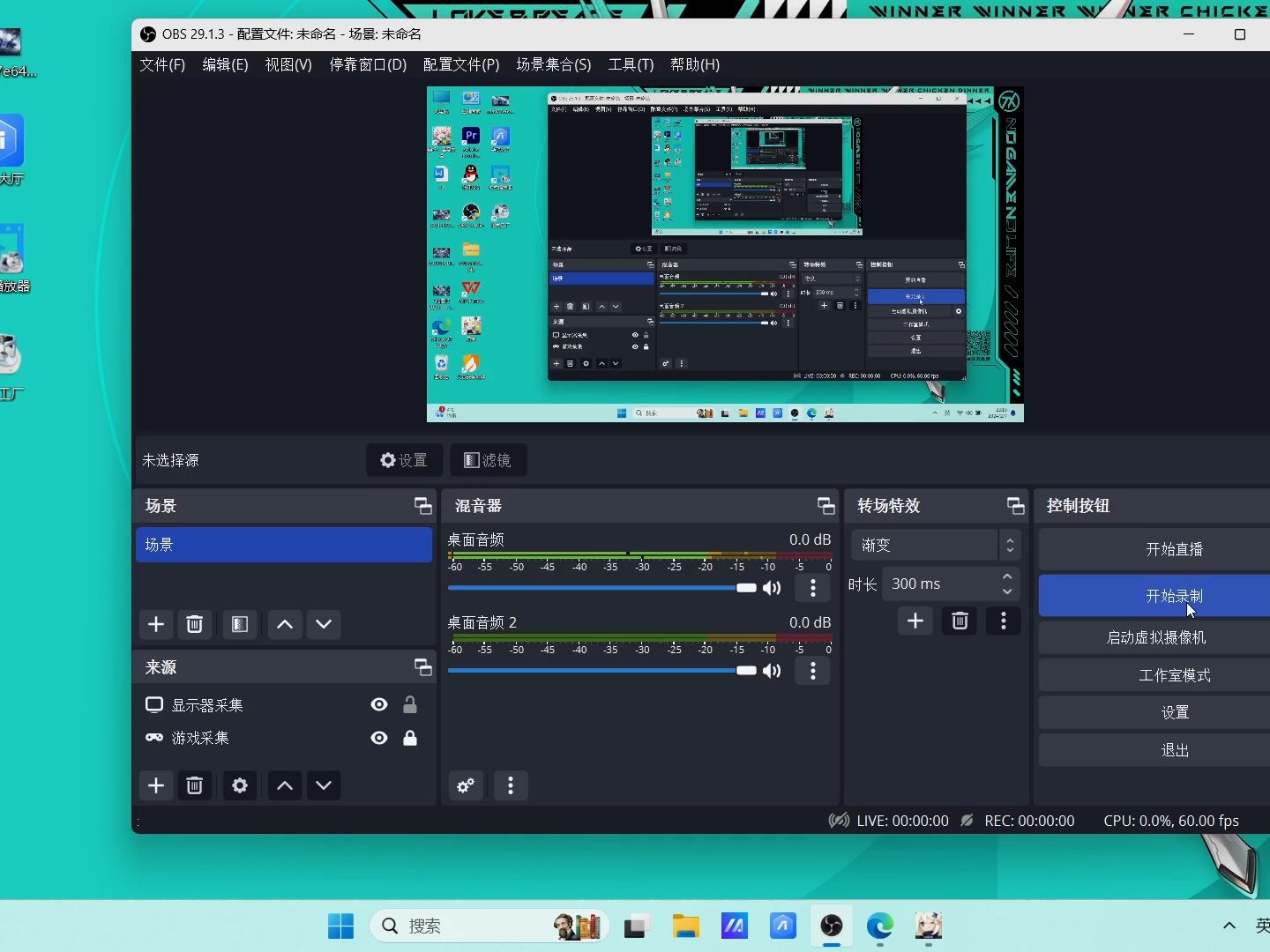Viewport: 1270px width, 952px height.
Task: Open the 场景集合(S) menu
Action: [554, 64]
